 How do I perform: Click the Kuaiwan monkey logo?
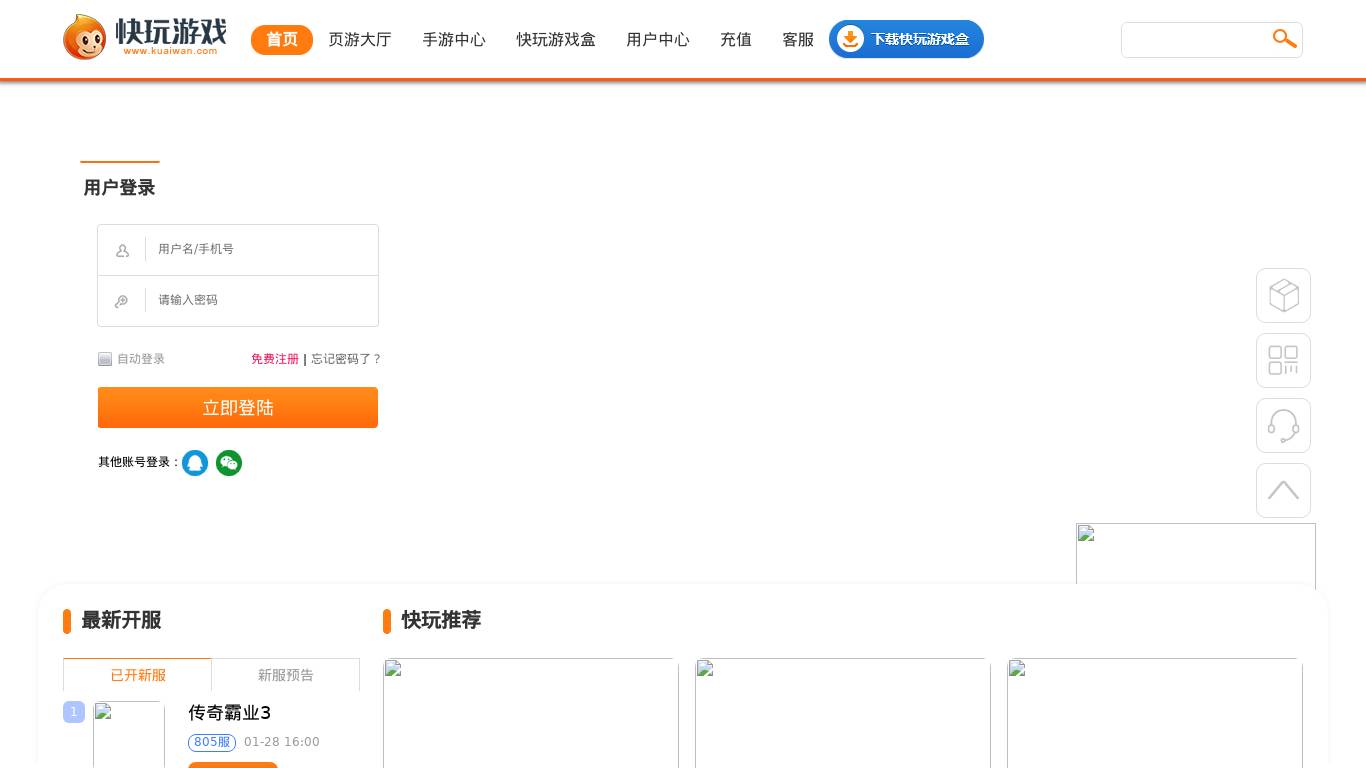pos(85,36)
